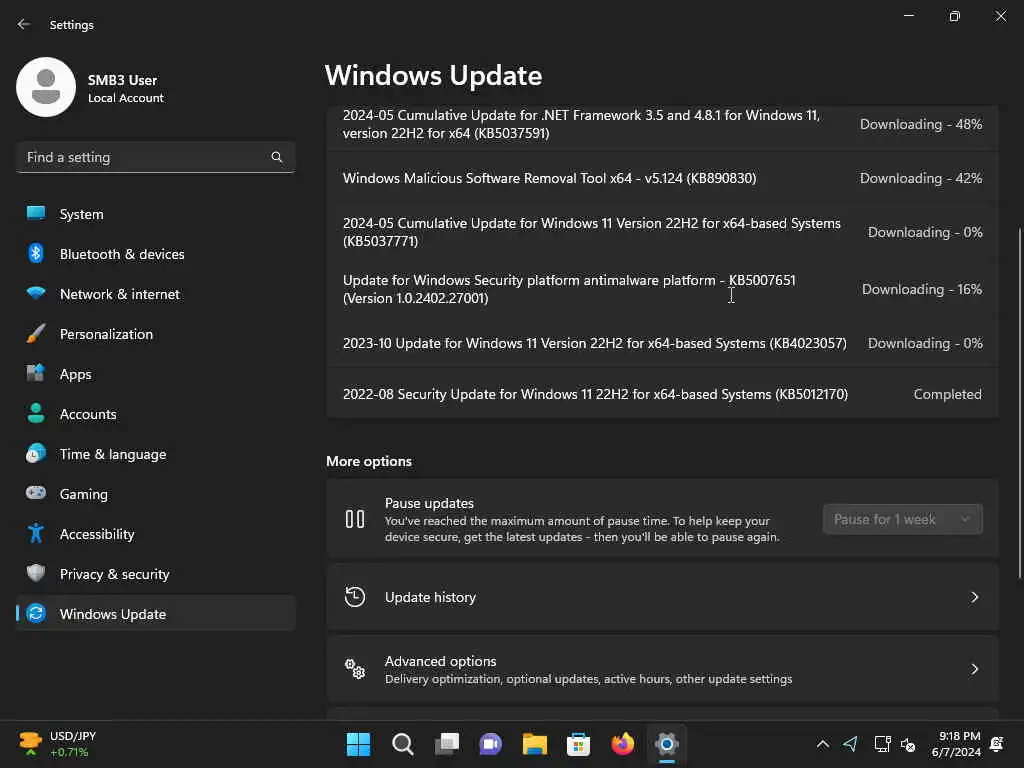Click the More options heading
This screenshot has height=768, width=1024.
click(x=369, y=461)
